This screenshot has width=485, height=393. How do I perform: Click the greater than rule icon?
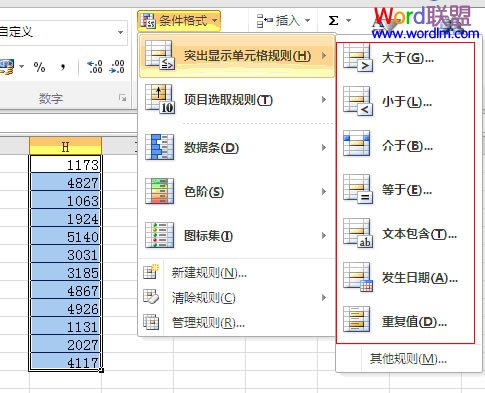pos(358,58)
